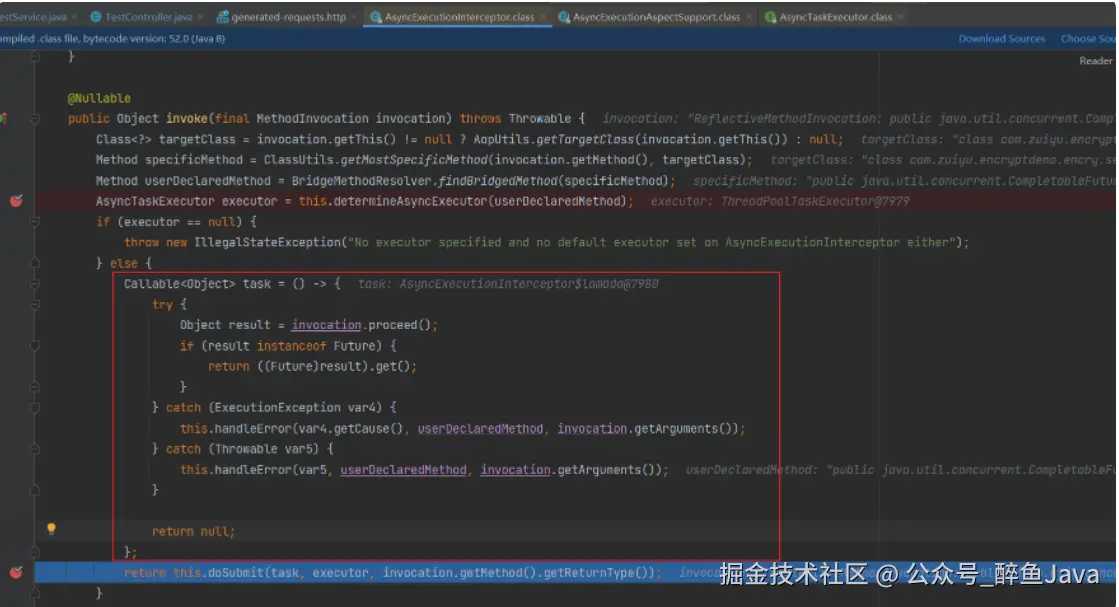Select the AsyncExecutionInterceptor.class tab
This screenshot has width=1119, height=607.
tap(459, 16)
